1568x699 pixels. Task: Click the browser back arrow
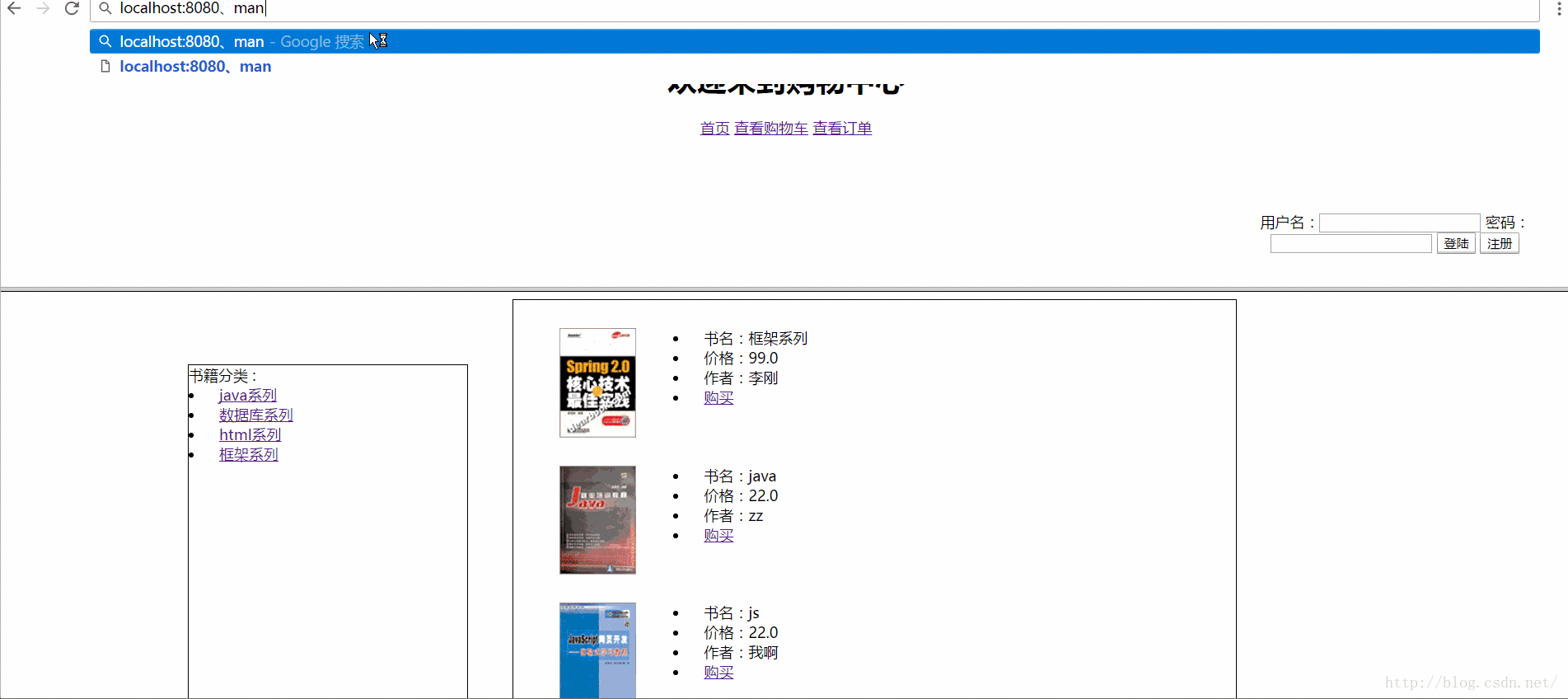[14, 8]
